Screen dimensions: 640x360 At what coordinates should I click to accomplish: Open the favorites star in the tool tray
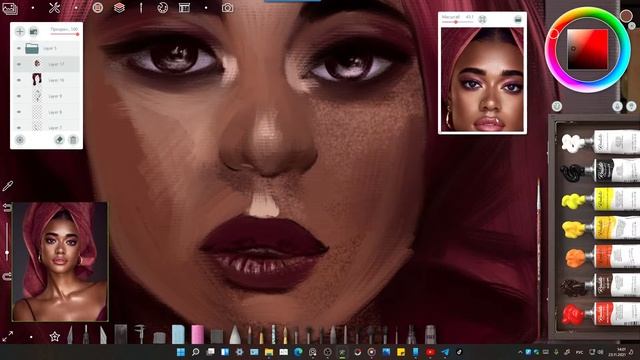pyautogui.click(x=55, y=337)
